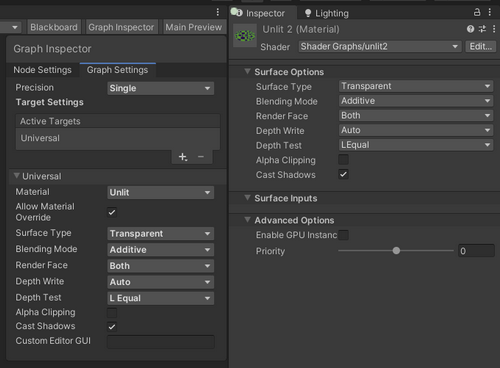Switch to the Node Settings tab
Image resolution: width=500 pixels, height=368 pixels.
point(42,70)
